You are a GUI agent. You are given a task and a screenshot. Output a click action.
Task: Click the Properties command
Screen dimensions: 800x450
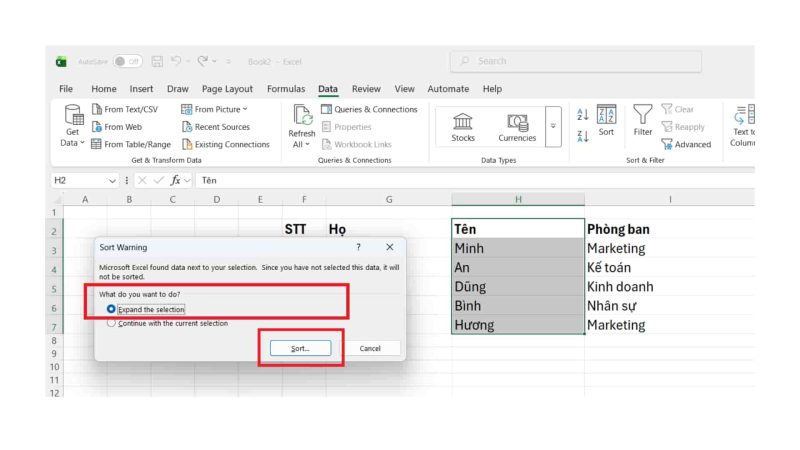(x=347, y=127)
